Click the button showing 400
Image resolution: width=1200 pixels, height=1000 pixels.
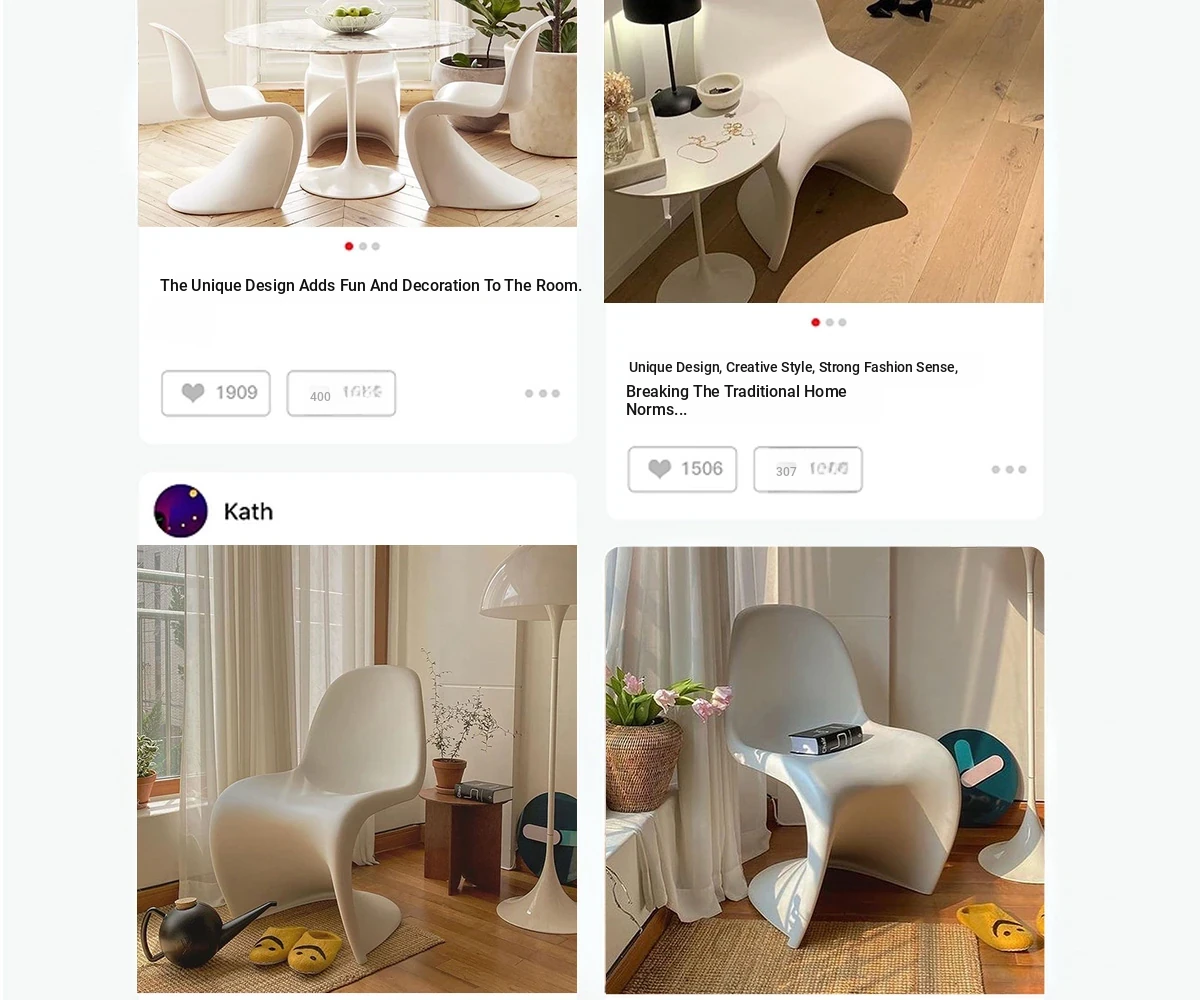(x=341, y=393)
